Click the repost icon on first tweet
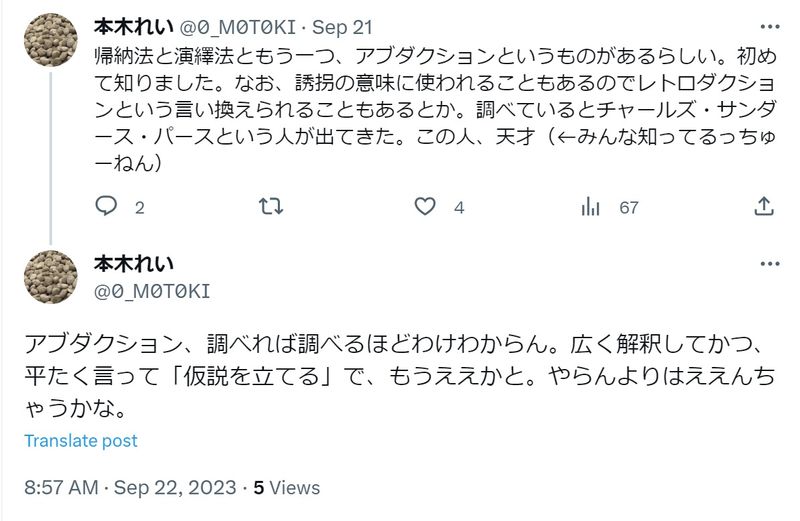The height and width of the screenshot is (521, 800). pyautogui.click(x=270, y=206)
